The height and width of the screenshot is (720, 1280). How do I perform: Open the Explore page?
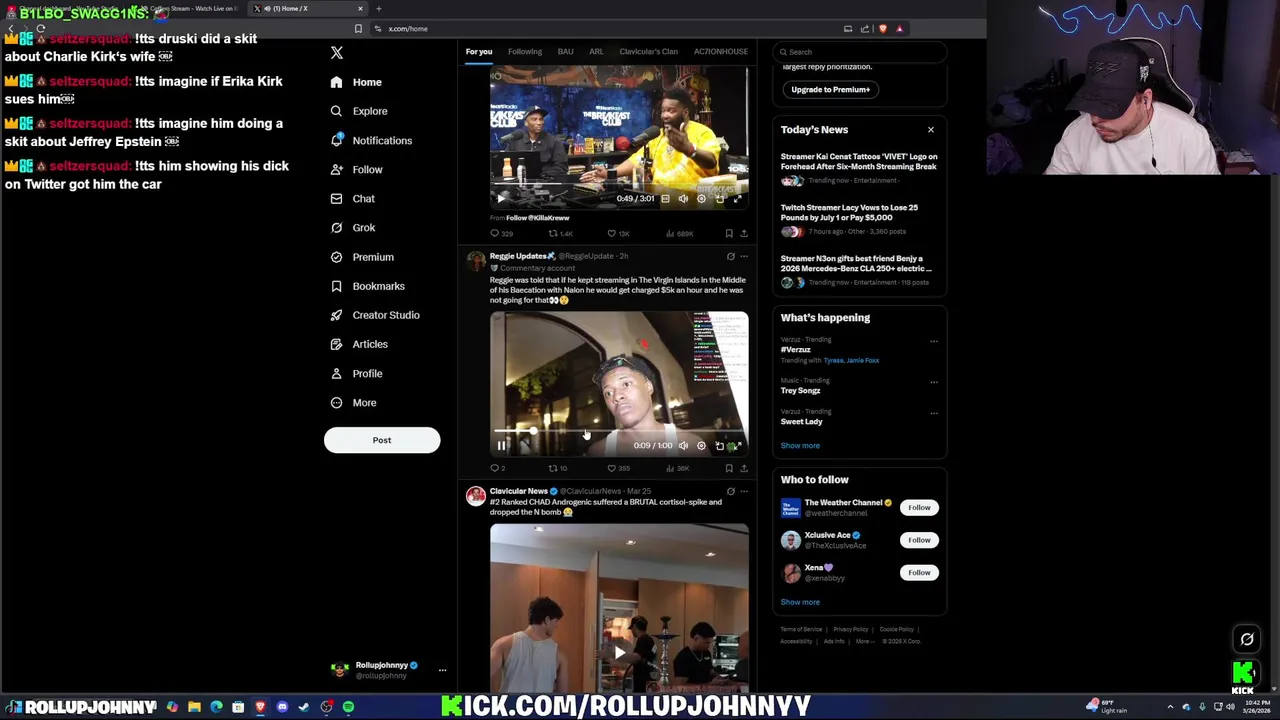359,111
